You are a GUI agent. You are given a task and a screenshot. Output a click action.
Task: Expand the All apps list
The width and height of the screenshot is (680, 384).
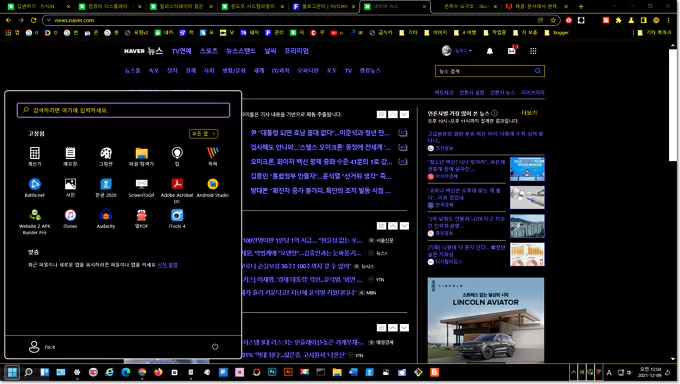[203, 134]
